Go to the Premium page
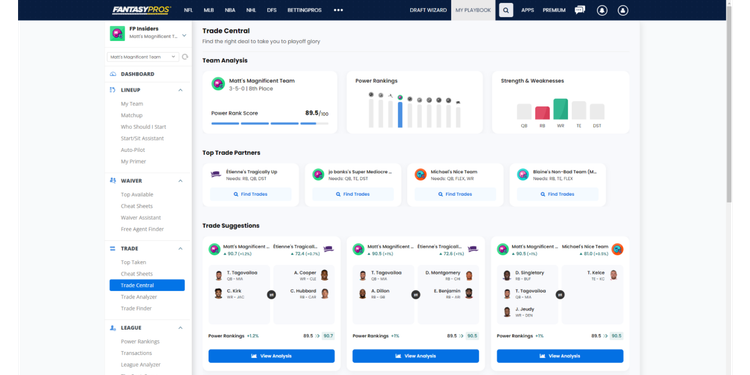 point(554,10)
